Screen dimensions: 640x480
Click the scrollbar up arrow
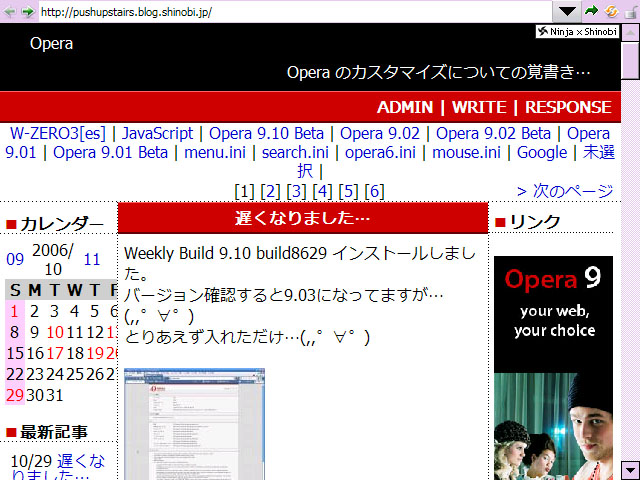[630, 32]
